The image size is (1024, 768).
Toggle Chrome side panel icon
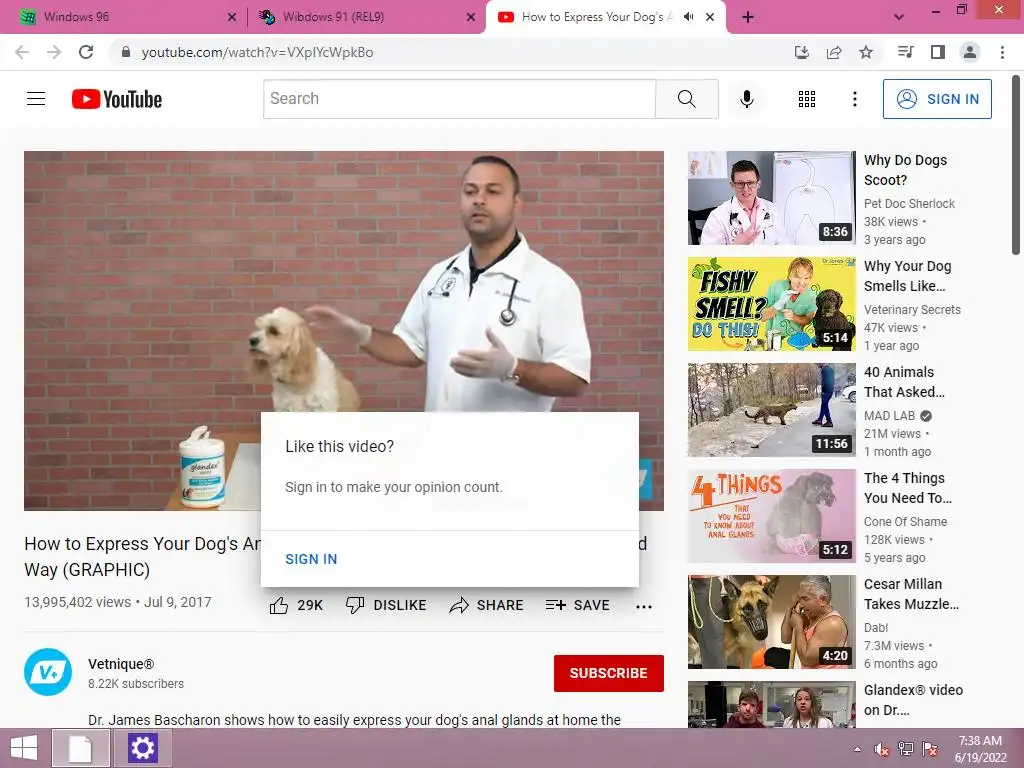pyautogui.click(x=938, y=52)
